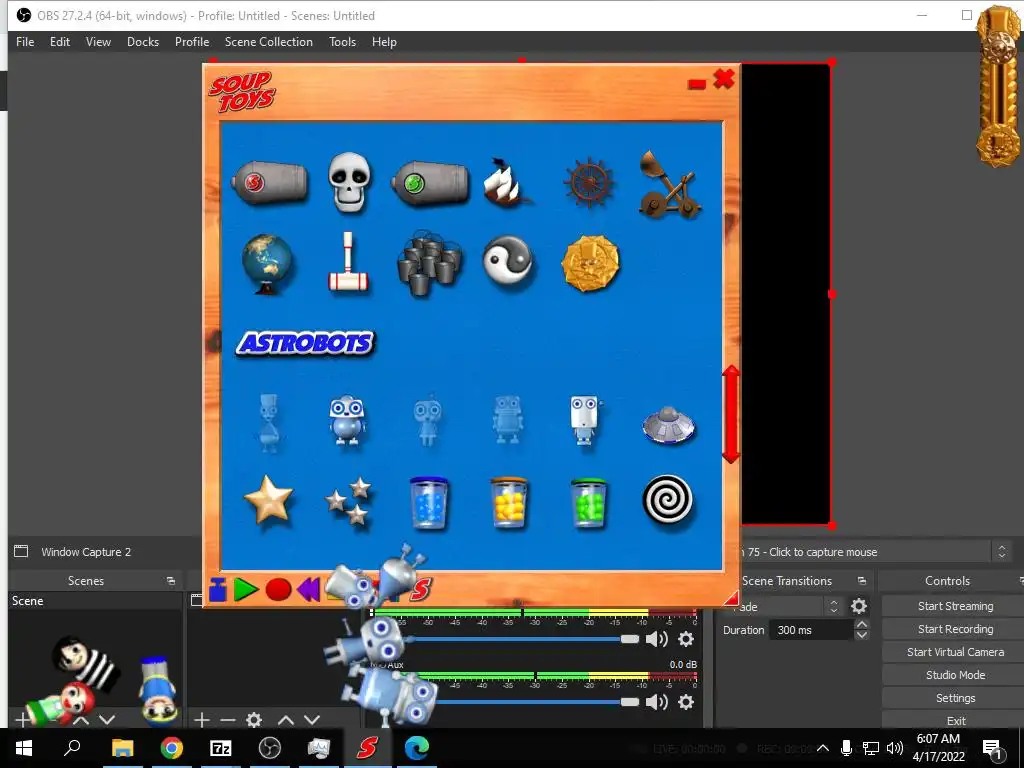Open the View menu in OBS
This screenshot has width=1024, height=768.
click(x=98, y=42)
